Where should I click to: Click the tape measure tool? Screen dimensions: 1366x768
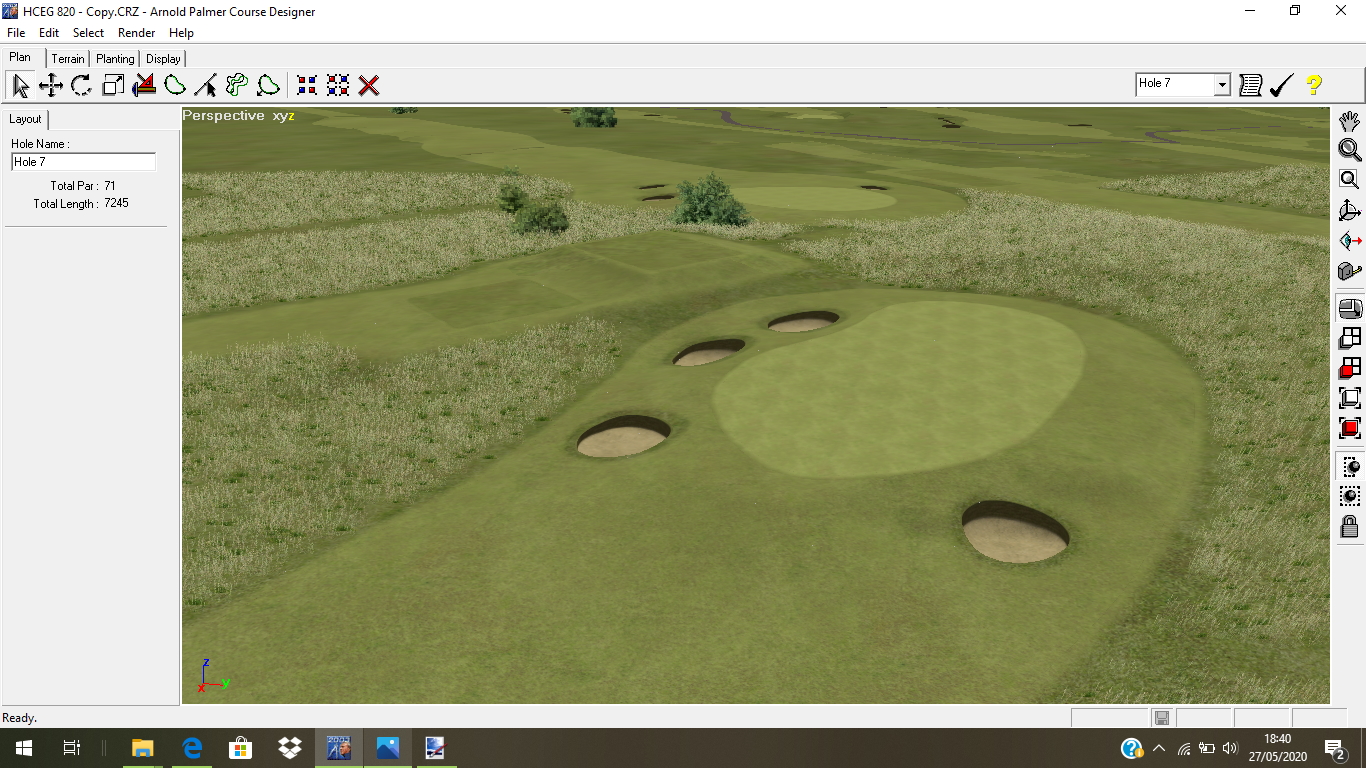point(1349,272)
